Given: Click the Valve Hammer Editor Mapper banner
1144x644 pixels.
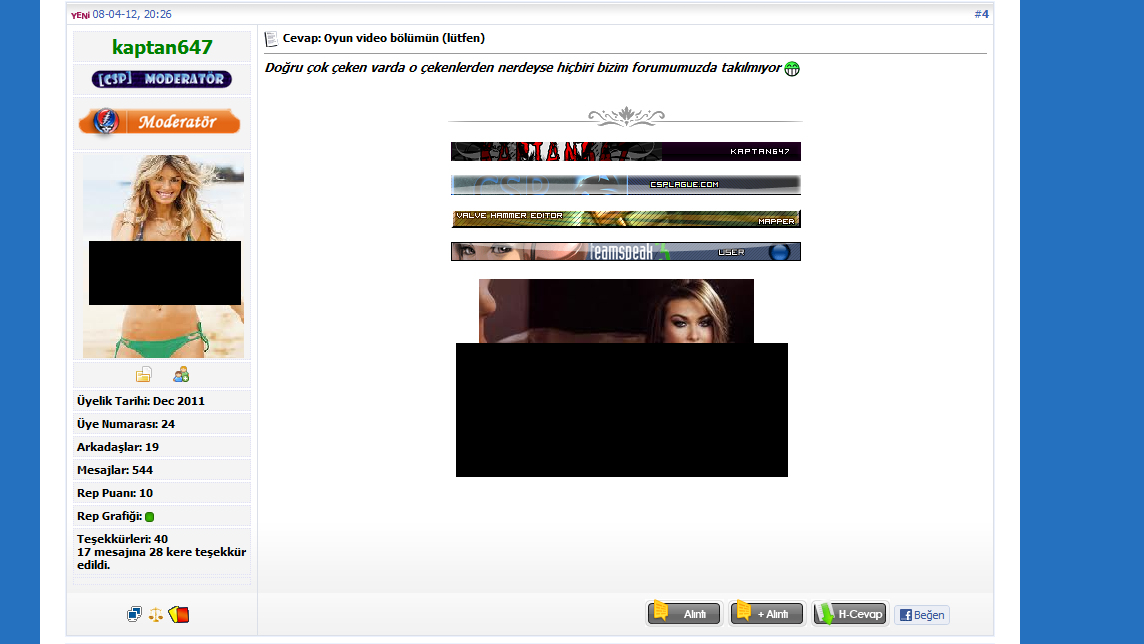Looking at the screenshot, I should click(625, 219).
